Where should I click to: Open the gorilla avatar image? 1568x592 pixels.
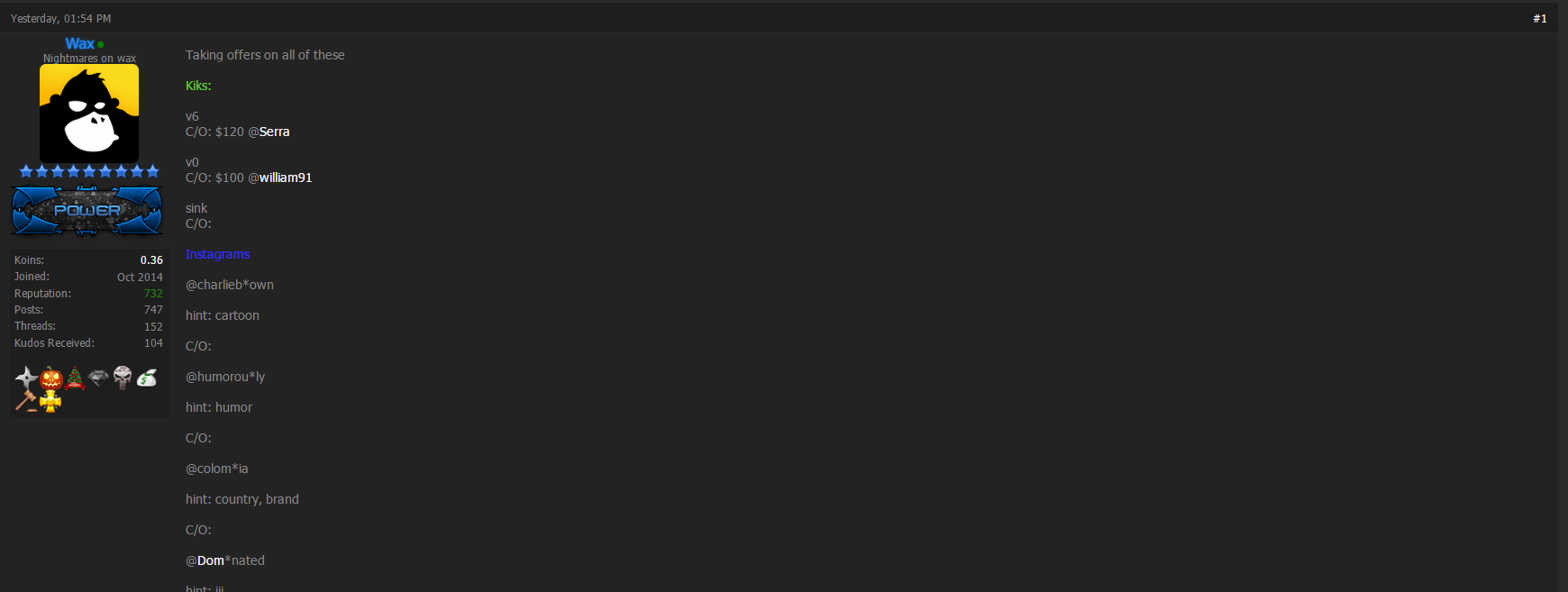pyautogui.click(x=89, y=114)
